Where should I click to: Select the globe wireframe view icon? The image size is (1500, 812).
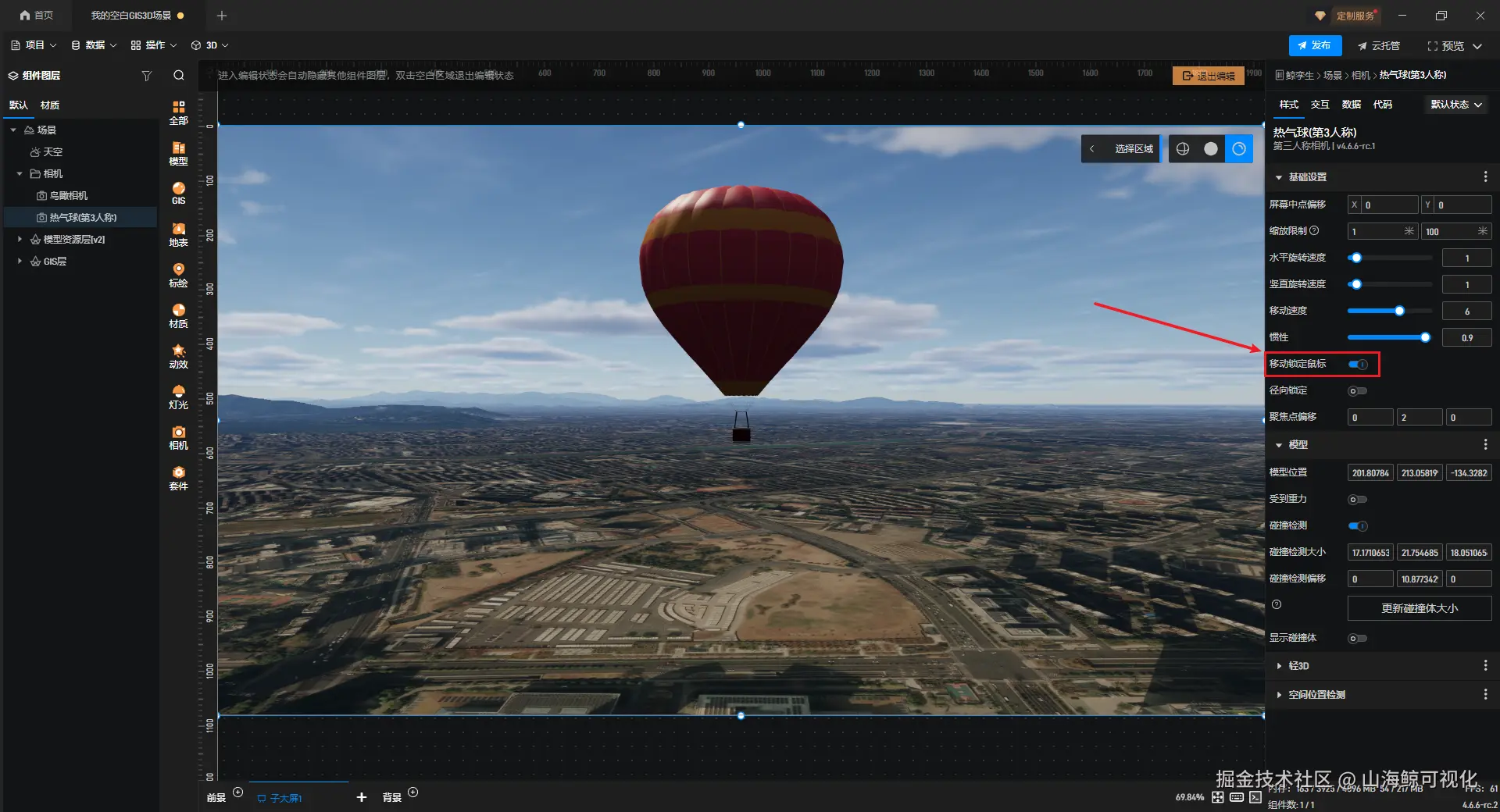click(x=1183, y=149)
